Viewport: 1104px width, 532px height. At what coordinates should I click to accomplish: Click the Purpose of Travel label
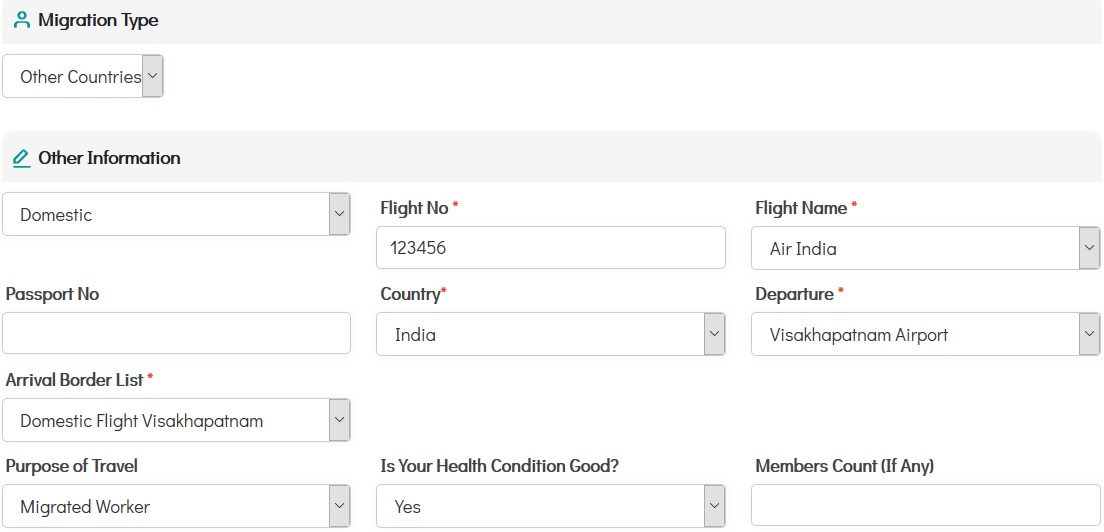72,466
